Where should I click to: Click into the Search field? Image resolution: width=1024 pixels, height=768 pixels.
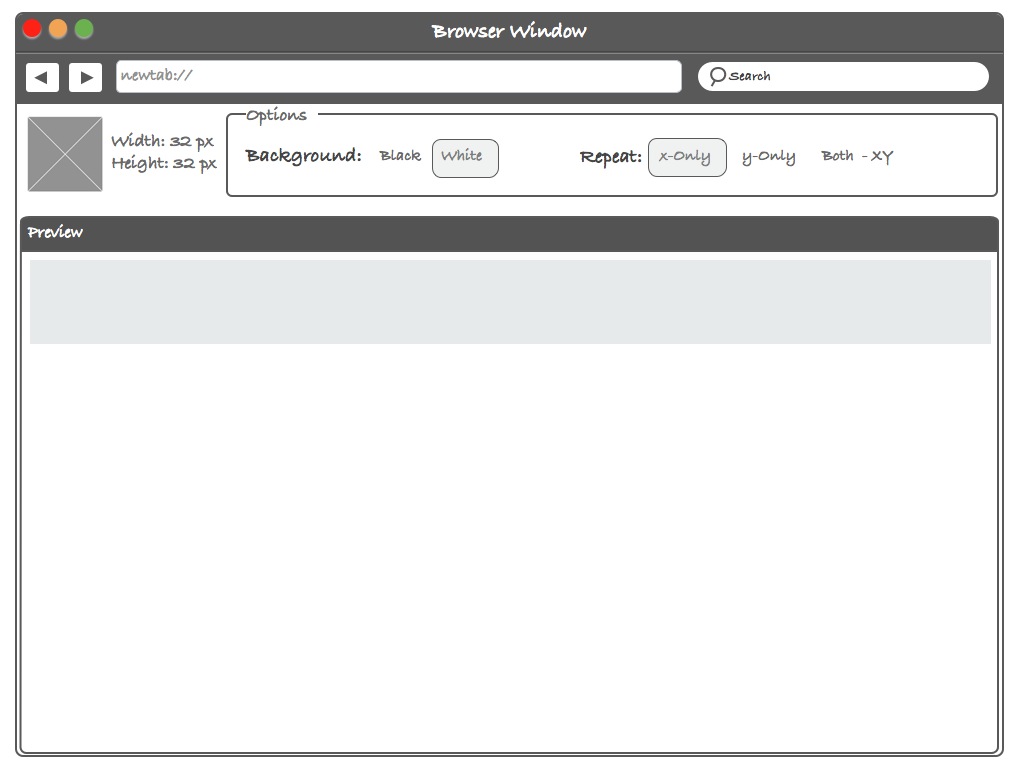coord(843,76)
